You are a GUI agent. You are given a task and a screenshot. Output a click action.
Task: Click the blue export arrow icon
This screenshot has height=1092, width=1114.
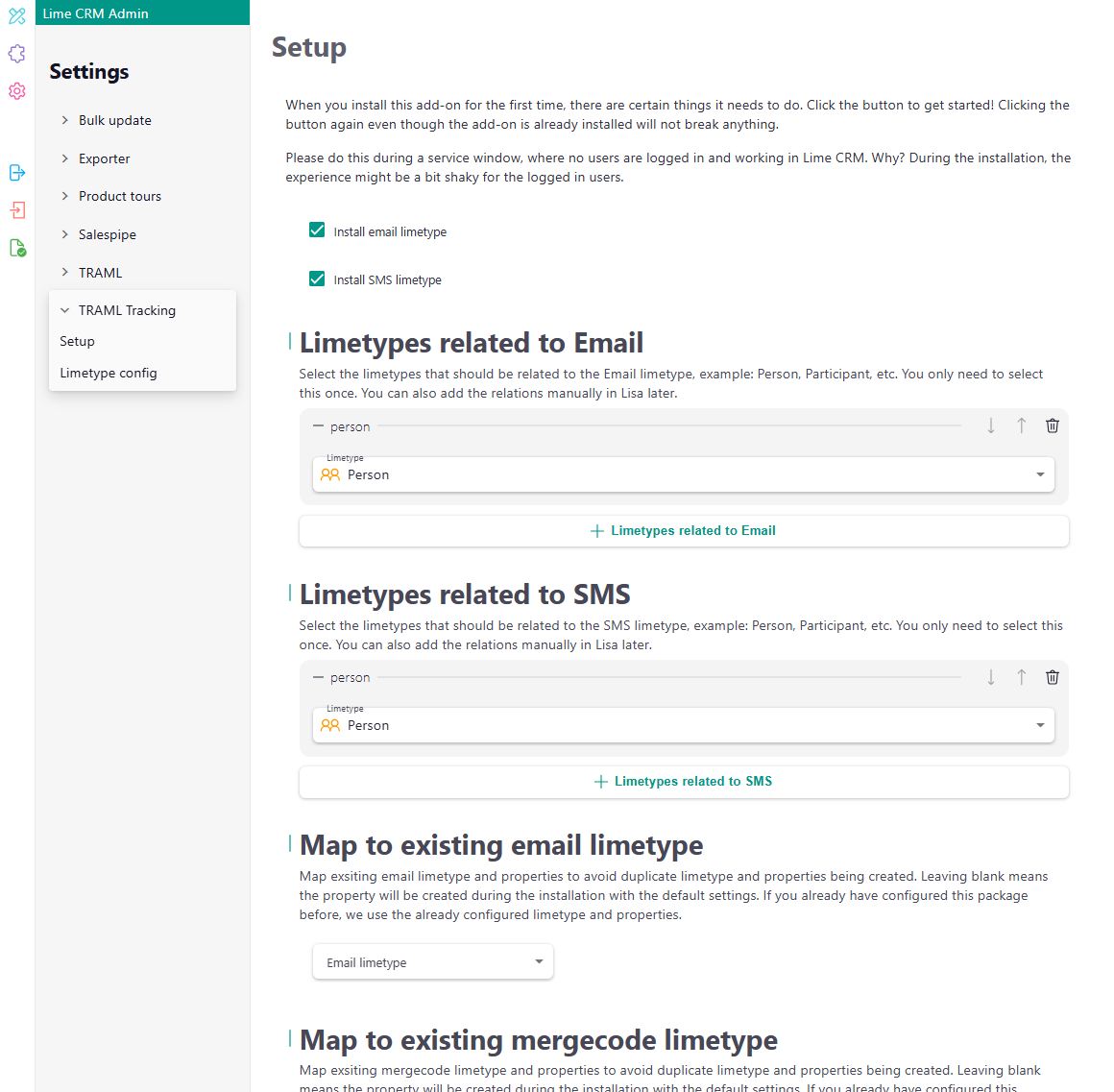[17, 173]
